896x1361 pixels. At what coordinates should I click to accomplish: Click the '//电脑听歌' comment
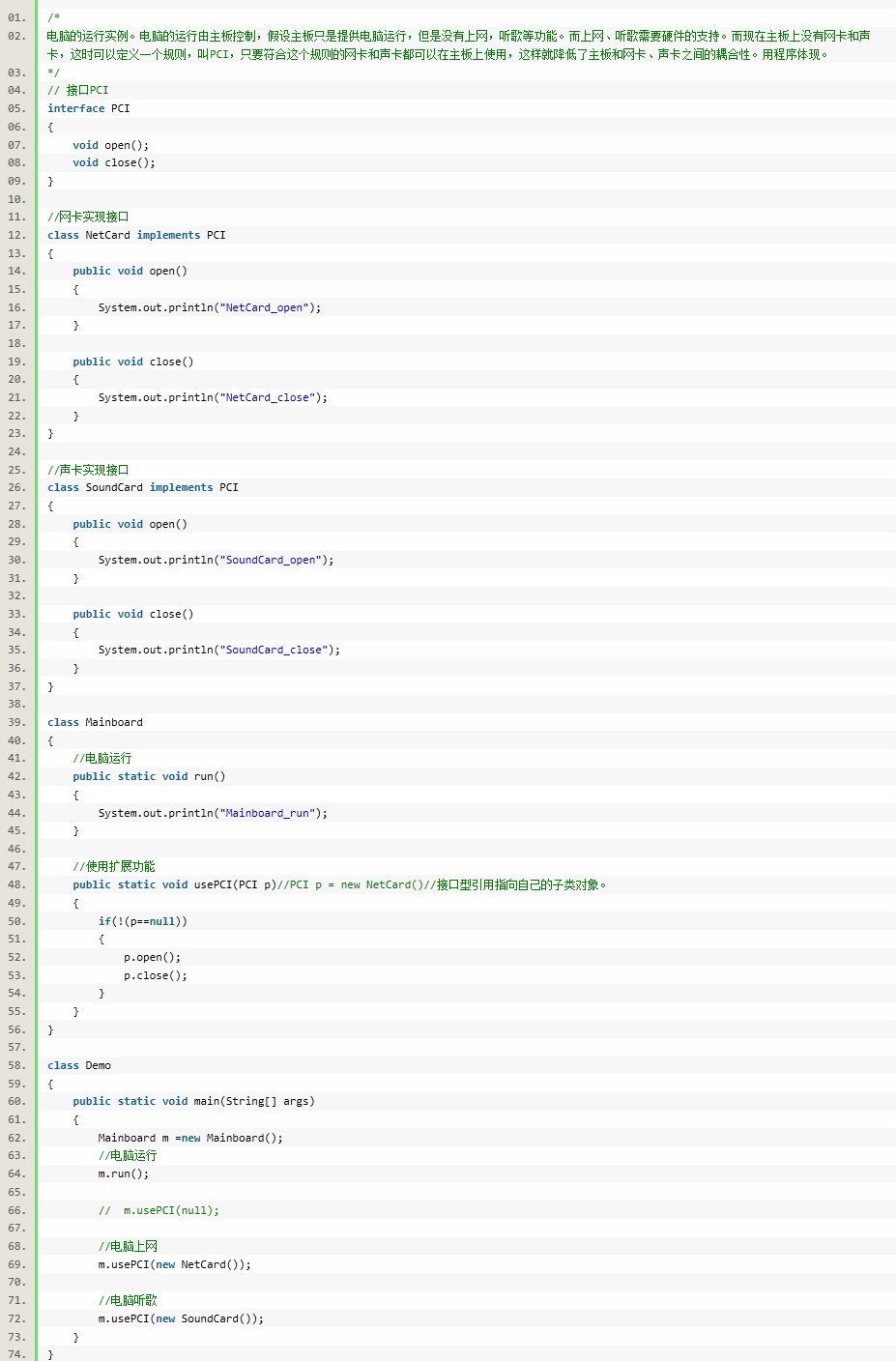(128, 1300)
